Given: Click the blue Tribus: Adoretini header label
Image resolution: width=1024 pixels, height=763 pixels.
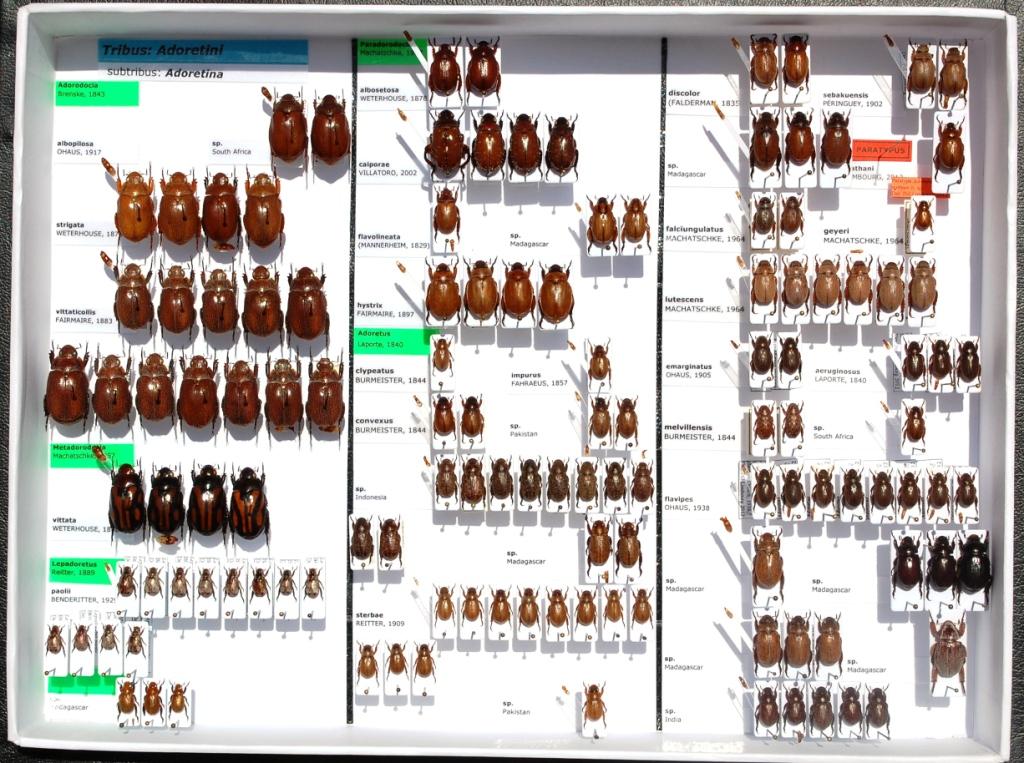Looking at the screenshot, I should click(x=202, y=51).
